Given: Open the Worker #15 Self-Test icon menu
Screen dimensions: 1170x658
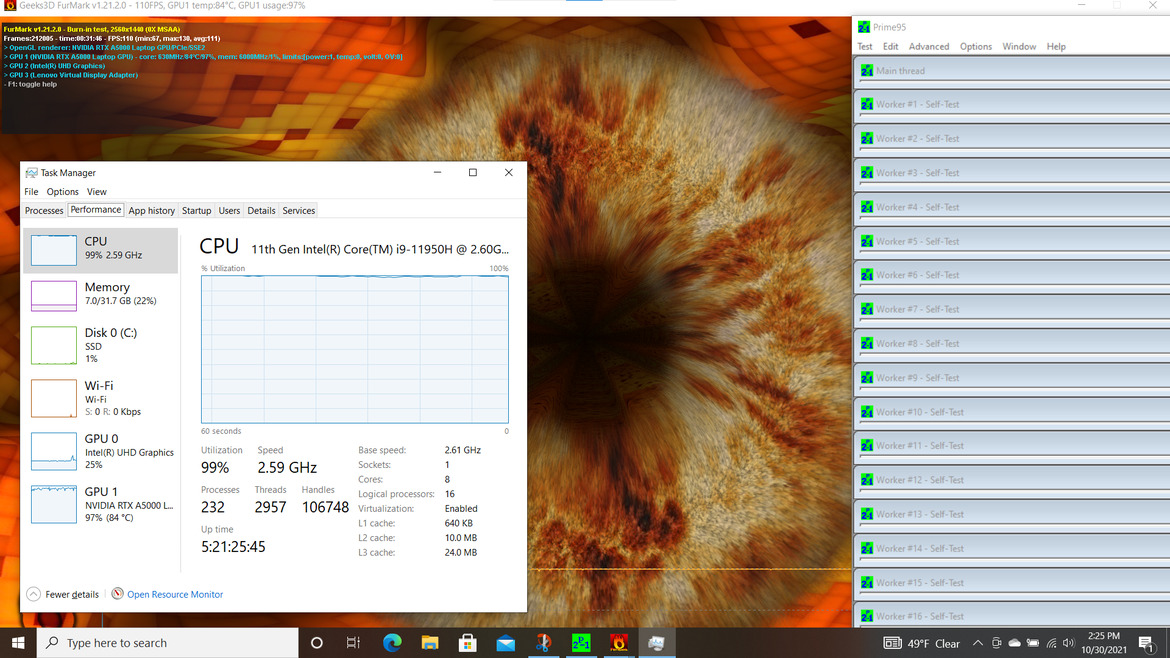Looking at the screenshot, I should [x=866, y=583].
